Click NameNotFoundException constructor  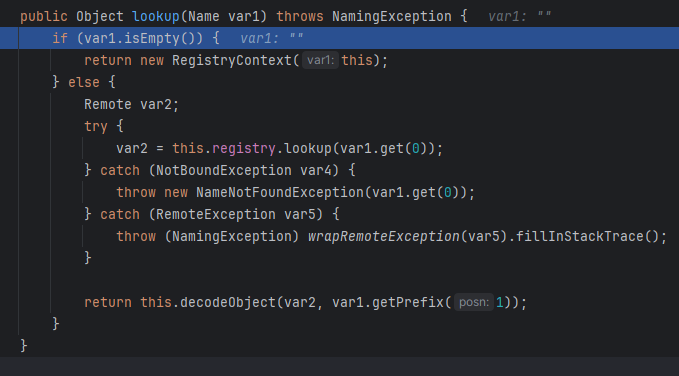coord(280,192)
